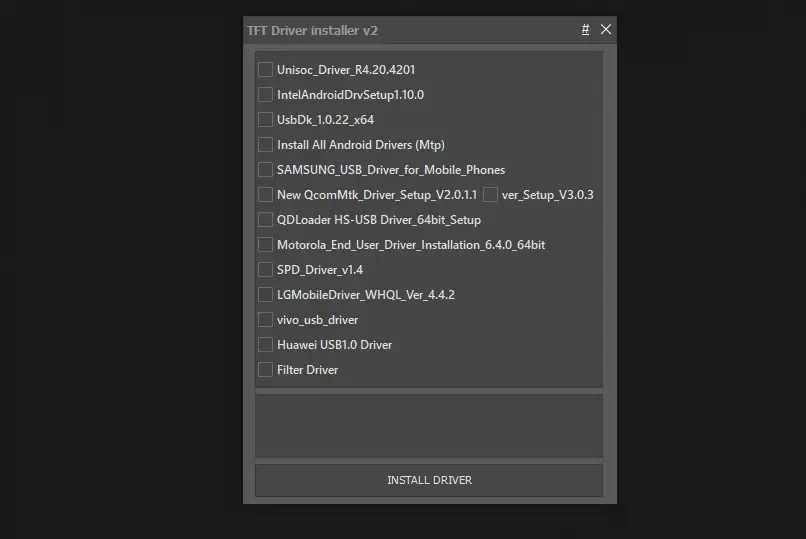Click the vivo_usb_driver label text
Screen dimensions: 806x539
[318, 320]
